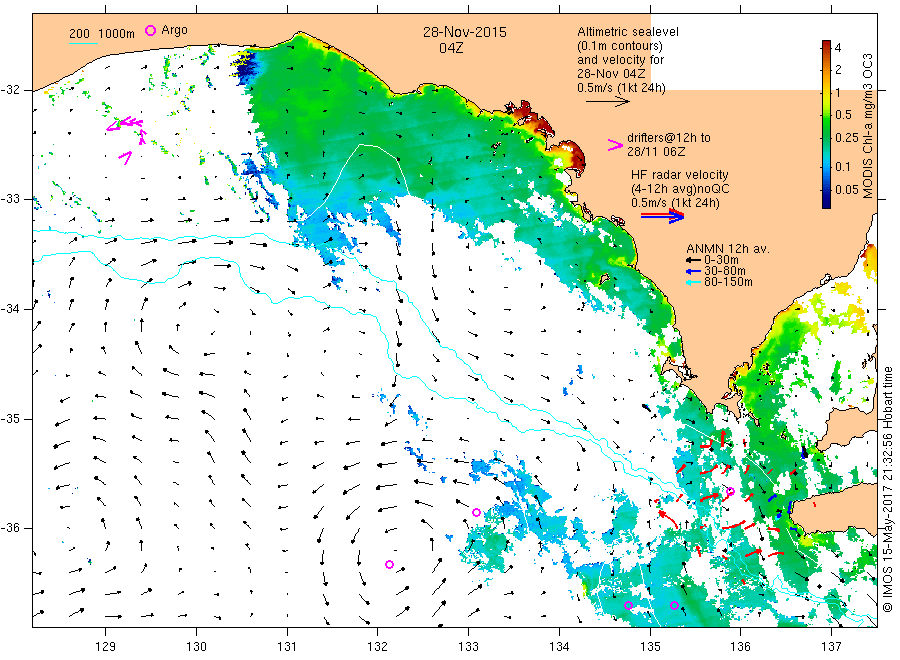900x660 pixels.
Task: Click the Argo float circle near 136E
Action: point(730,491)
